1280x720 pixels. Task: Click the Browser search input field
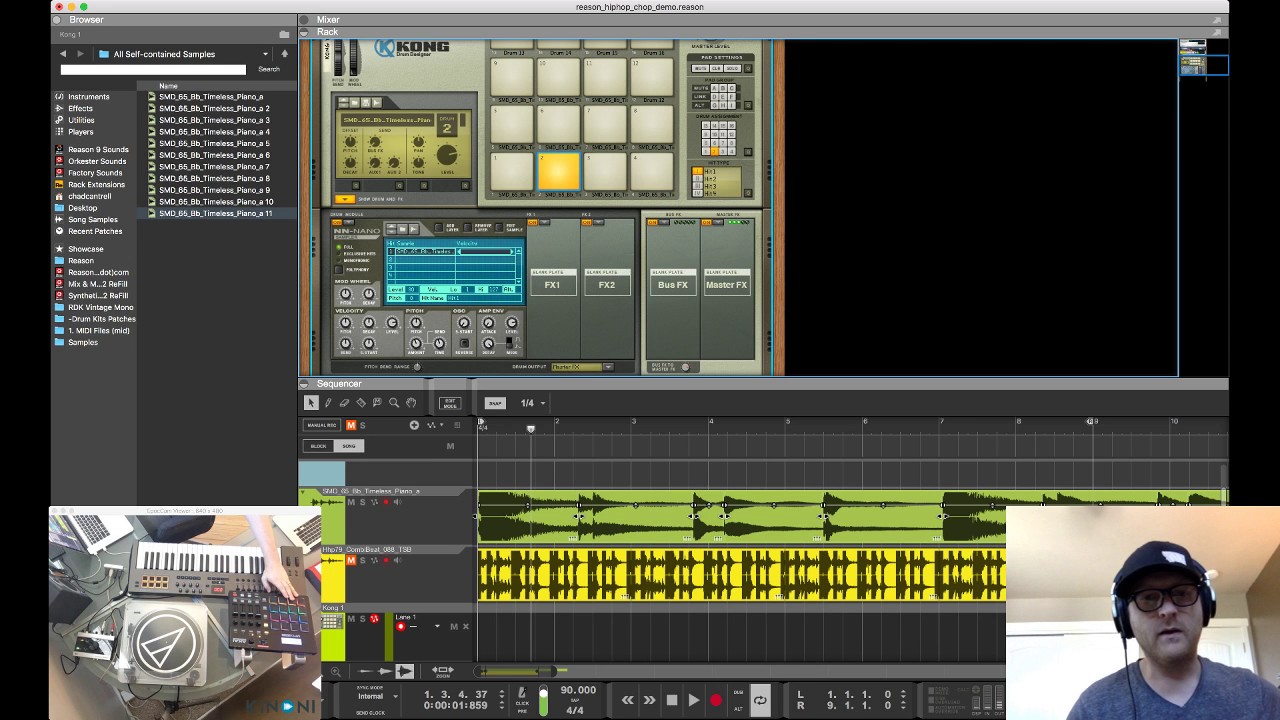pyautogui.click(x=153, y=70)
